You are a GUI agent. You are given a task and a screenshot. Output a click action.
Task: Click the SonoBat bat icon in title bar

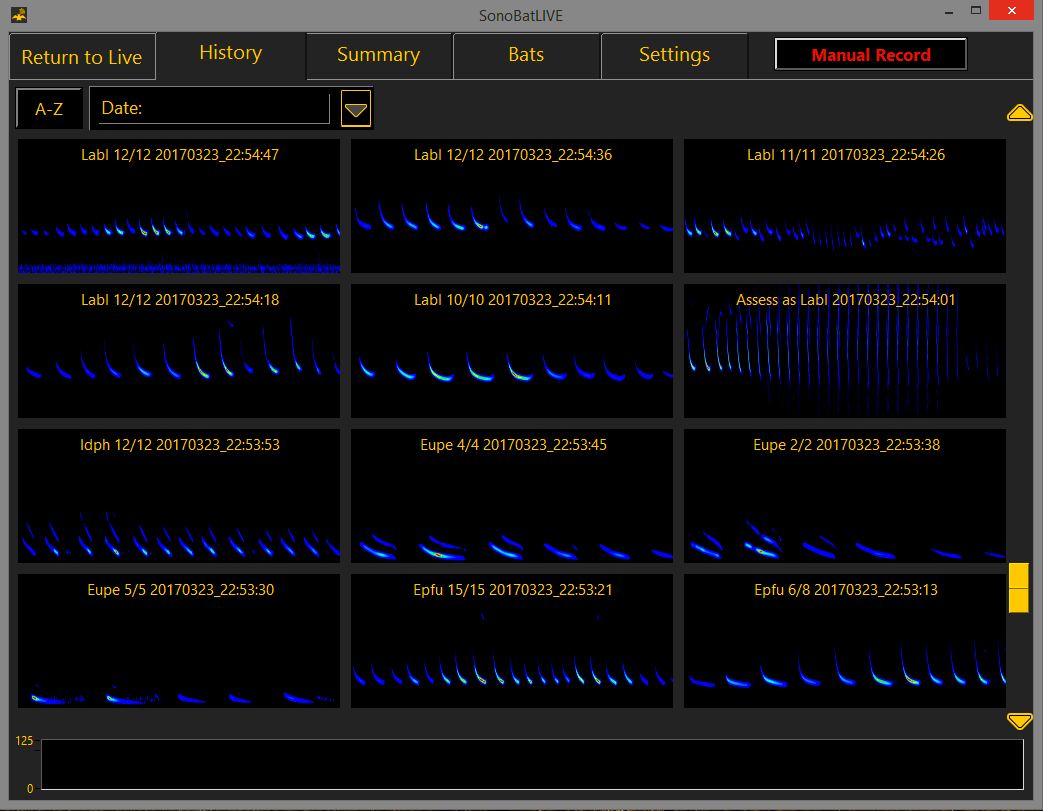click(x=18, y=15)
